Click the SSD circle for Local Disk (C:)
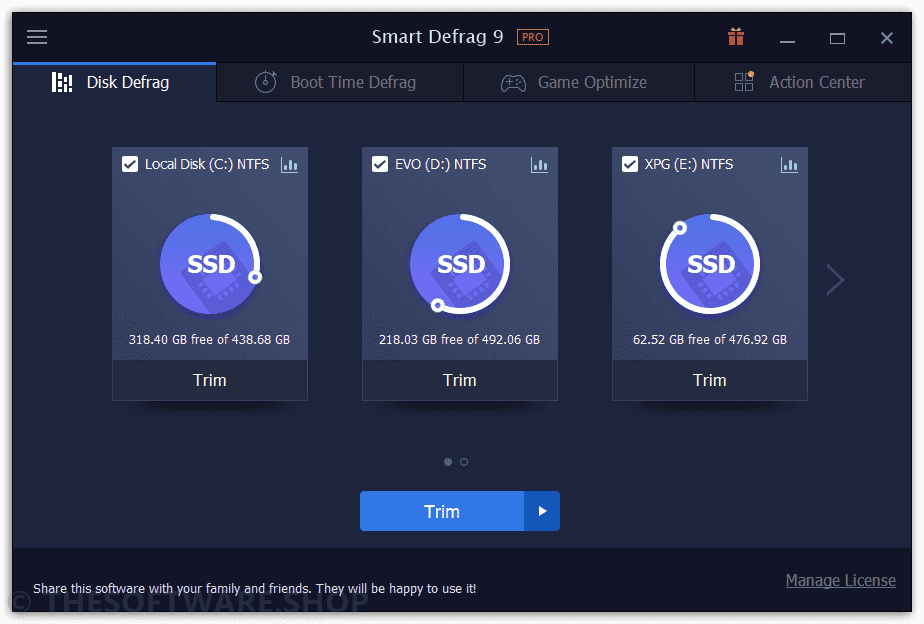 click(210, 264)
